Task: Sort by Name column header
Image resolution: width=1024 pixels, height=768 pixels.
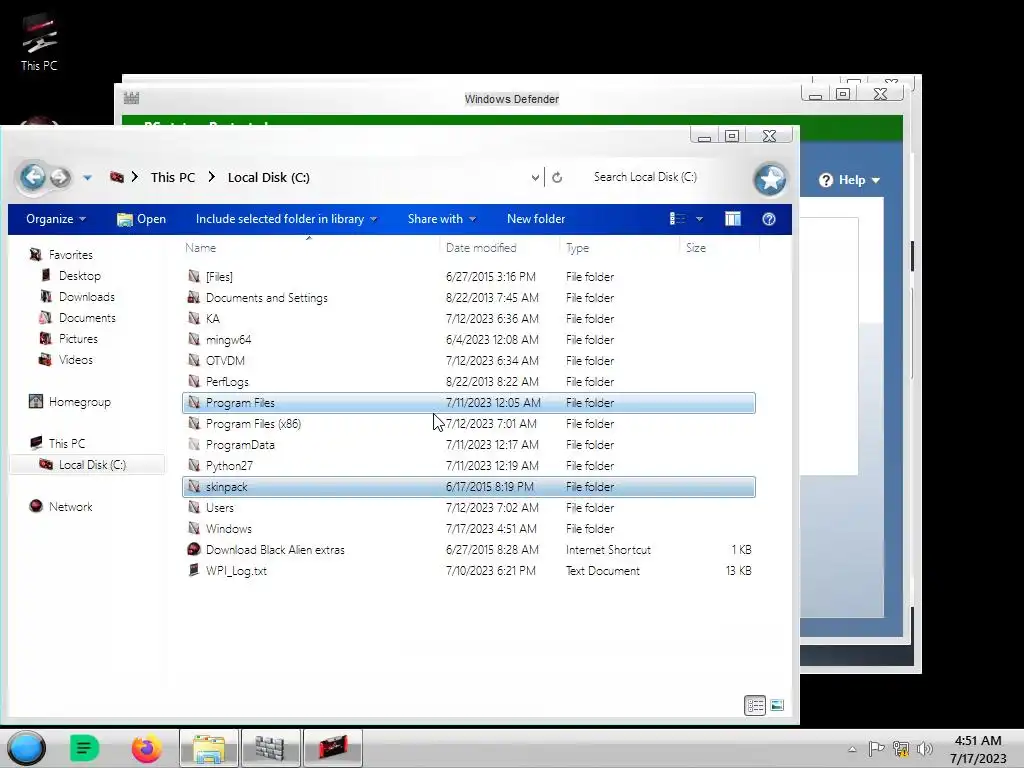Action: (x=200, y=248)
